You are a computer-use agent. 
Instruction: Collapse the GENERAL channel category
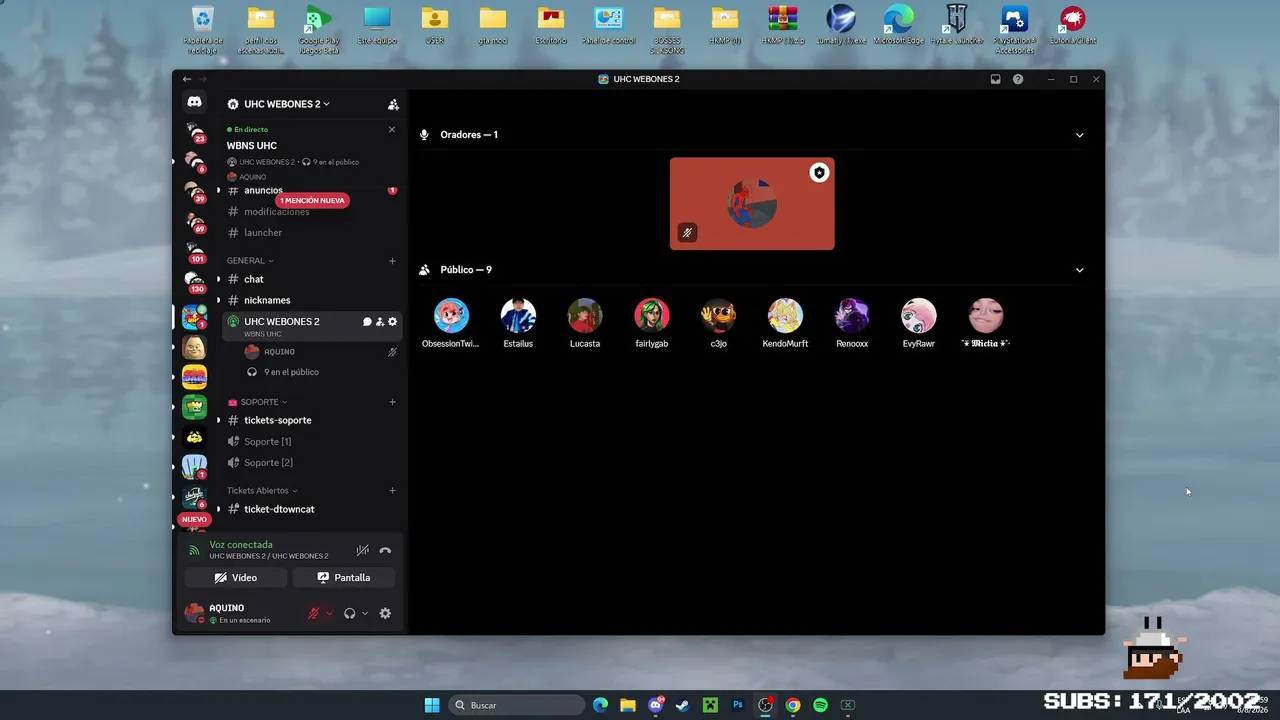pyautogui.click(x=250, y=261)
